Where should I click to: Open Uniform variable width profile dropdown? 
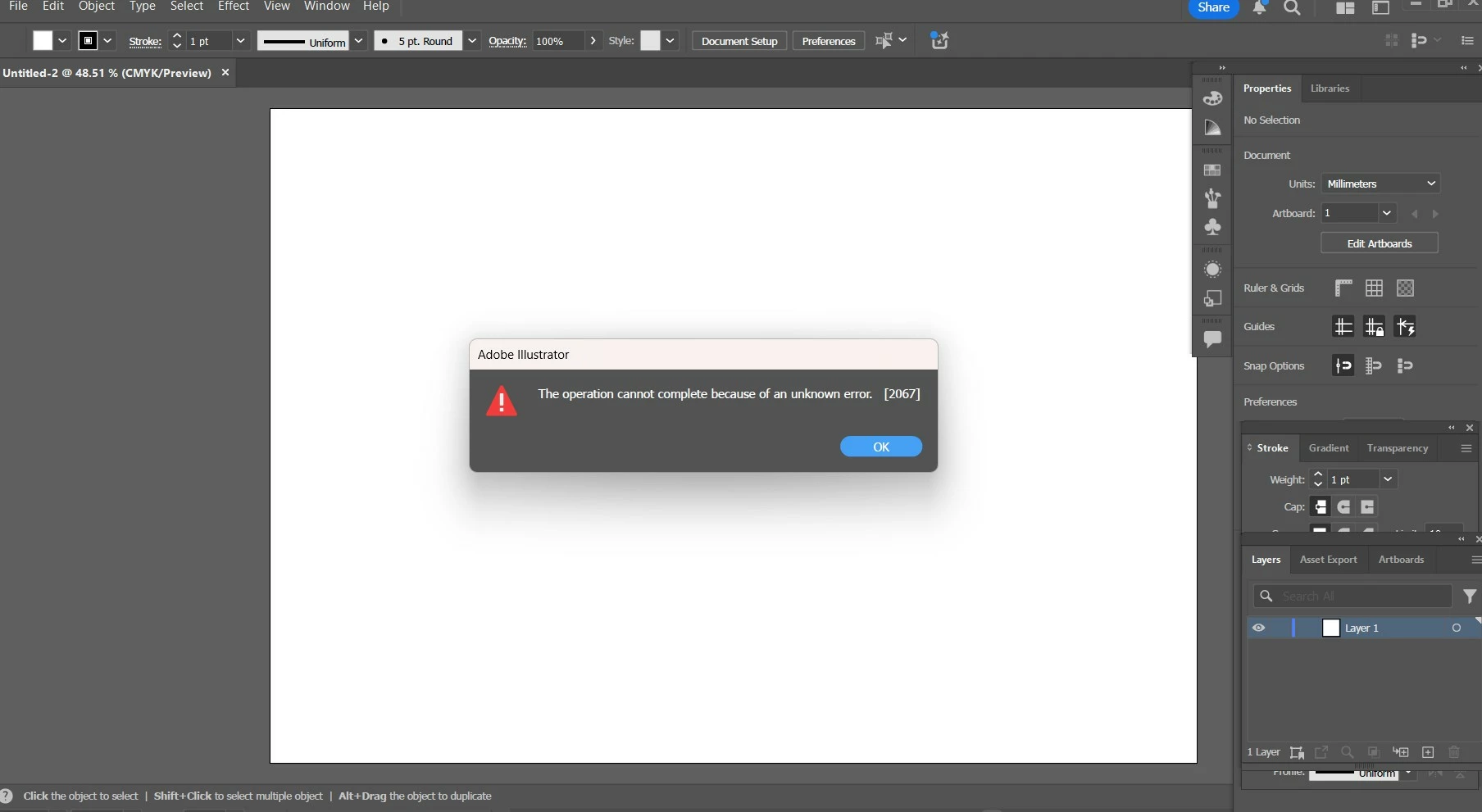pyautogui.click(x=358, y=41)
